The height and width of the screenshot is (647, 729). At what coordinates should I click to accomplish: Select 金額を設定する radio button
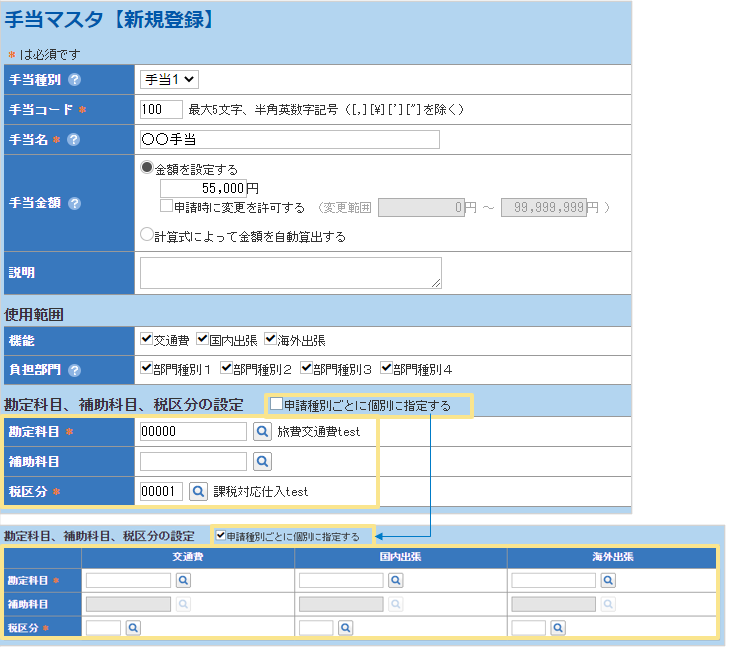pyautogui.click(x=147, y=169)
